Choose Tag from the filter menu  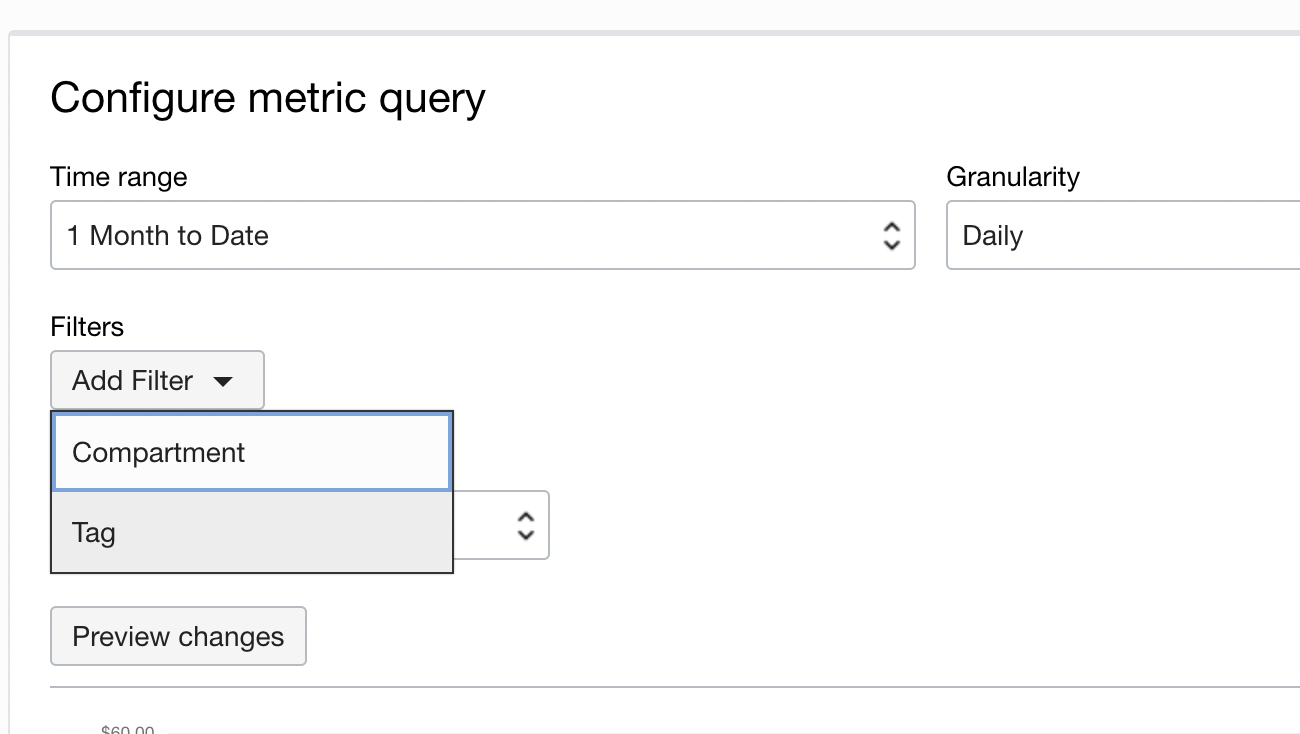(x=252, y=533)
